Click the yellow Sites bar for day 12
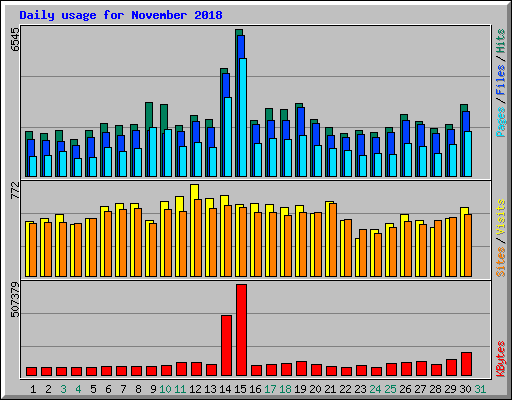 coord(194,230)
